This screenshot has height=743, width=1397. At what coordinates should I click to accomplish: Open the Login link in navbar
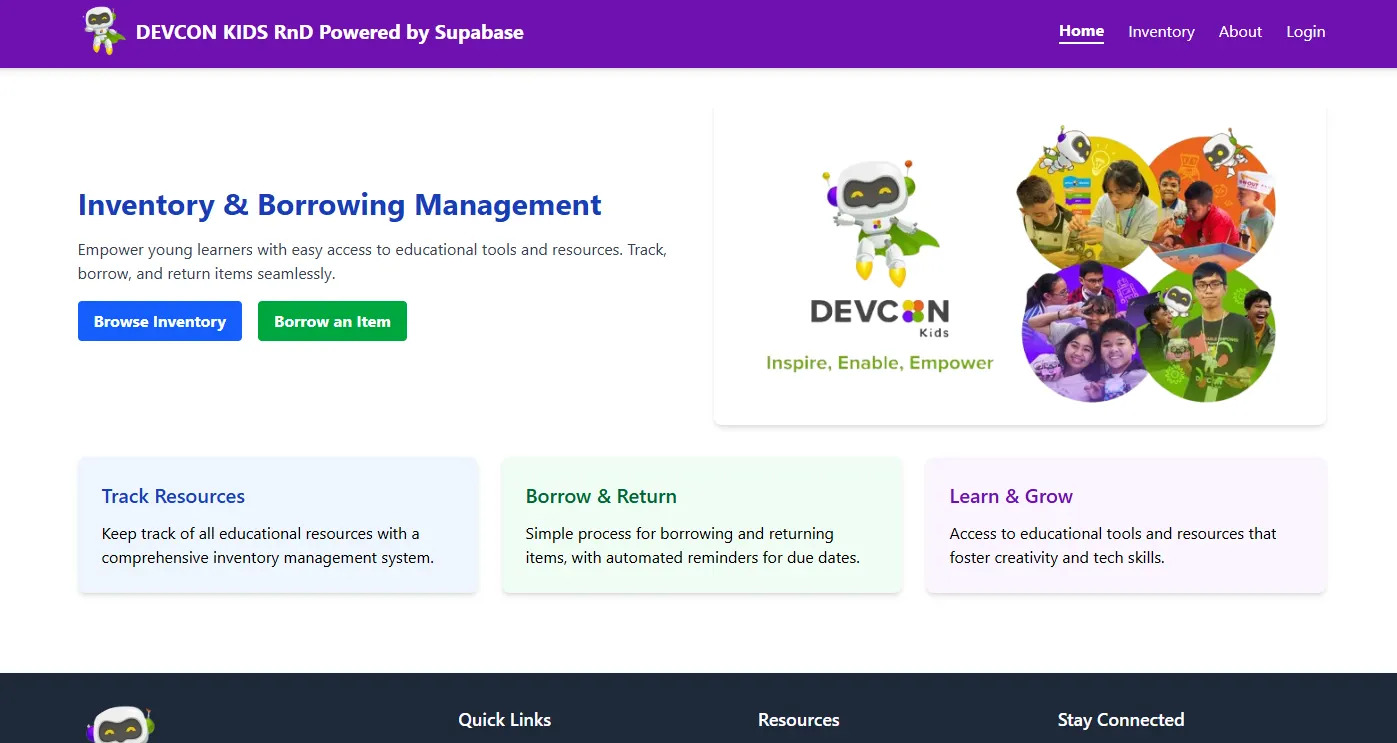click(1305, 32)
